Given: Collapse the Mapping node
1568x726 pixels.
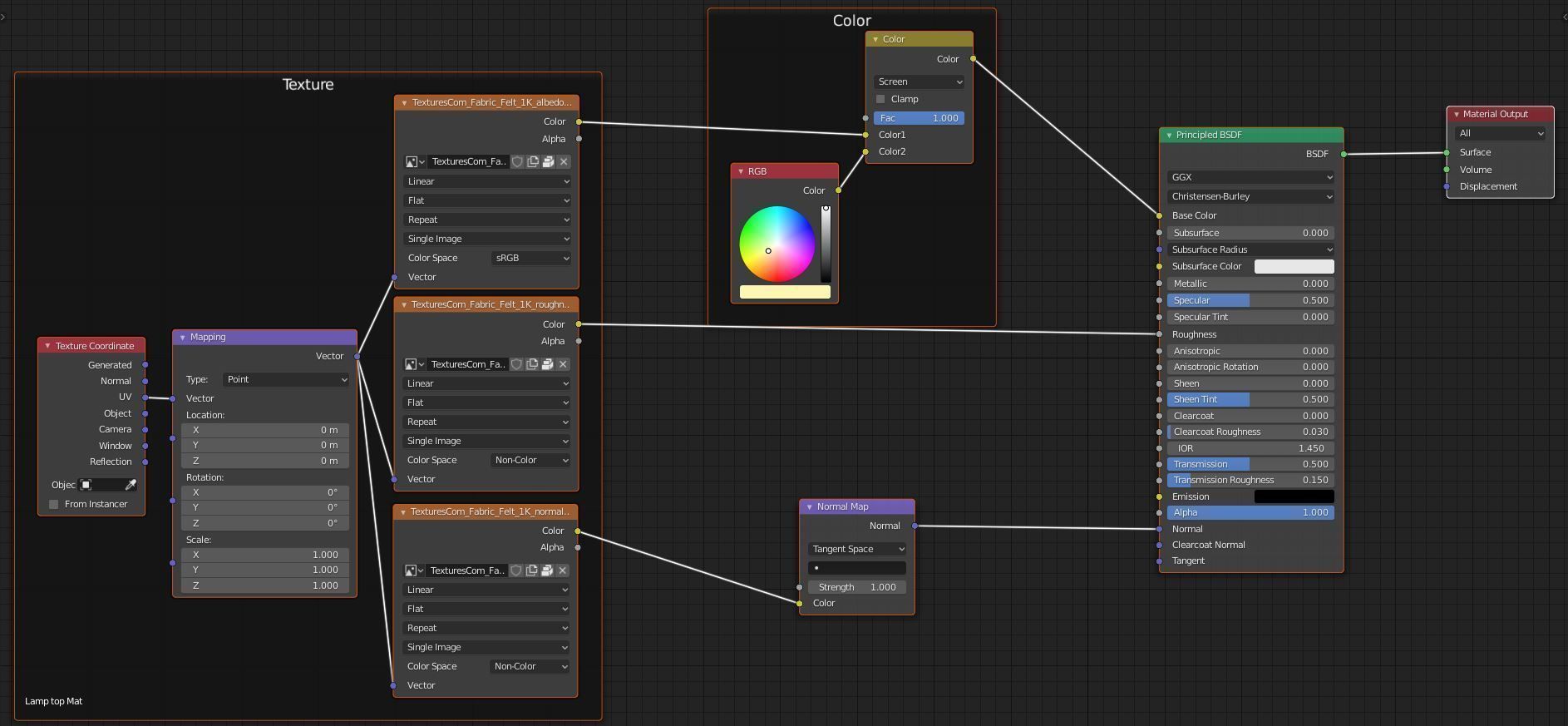Looking at the screenshot, I should (x=183, y=337).
